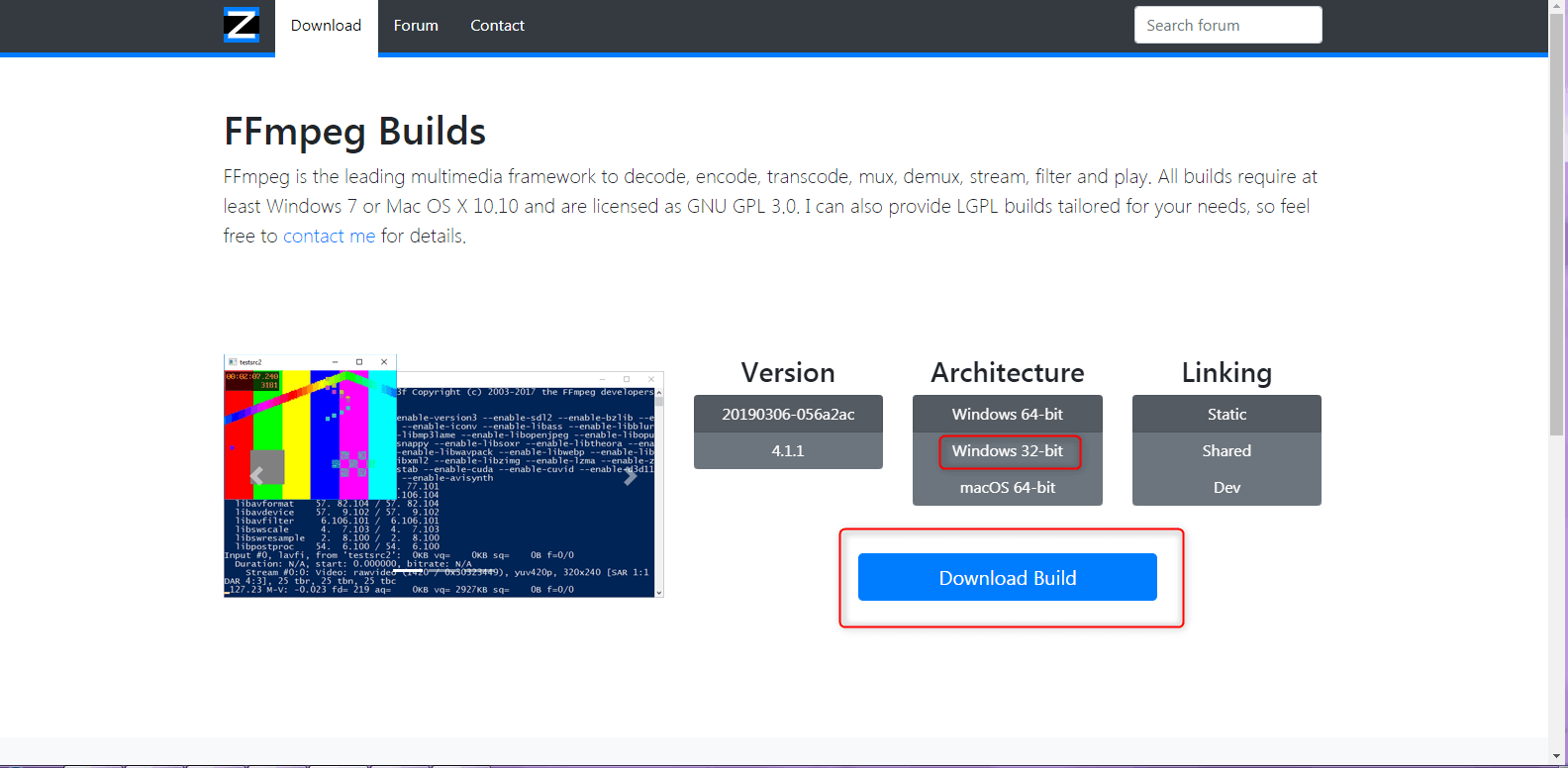Select version 4.1.1
This screenshot has height=768, width=1568.
click(x=788, y=450)
